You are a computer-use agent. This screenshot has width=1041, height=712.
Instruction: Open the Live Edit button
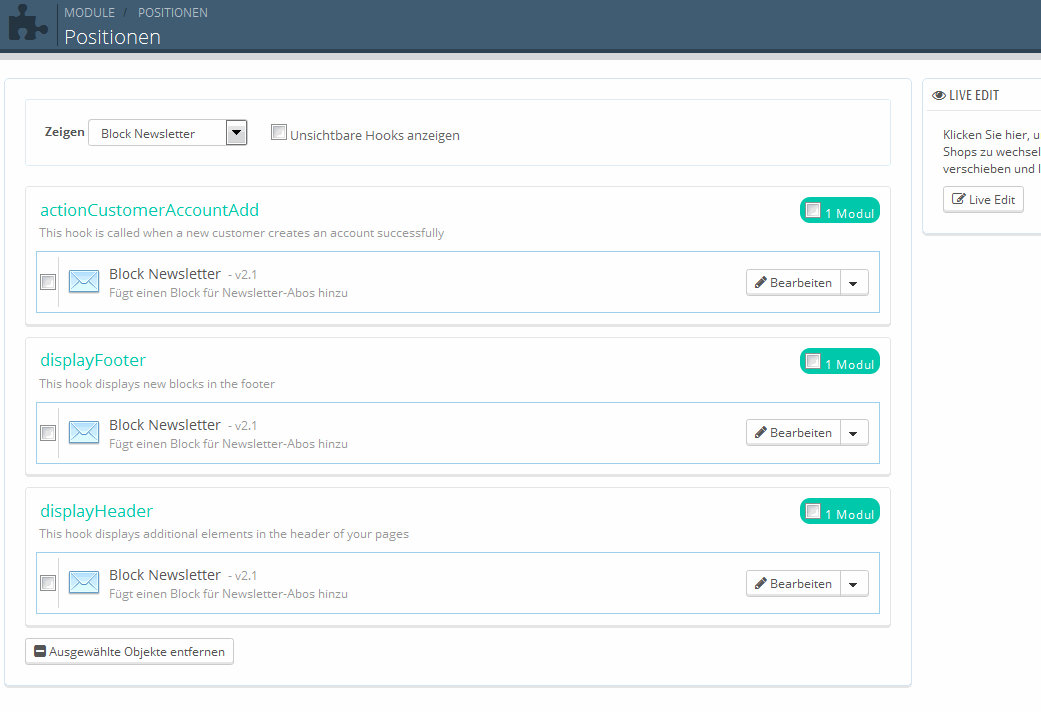click(983, 199)
